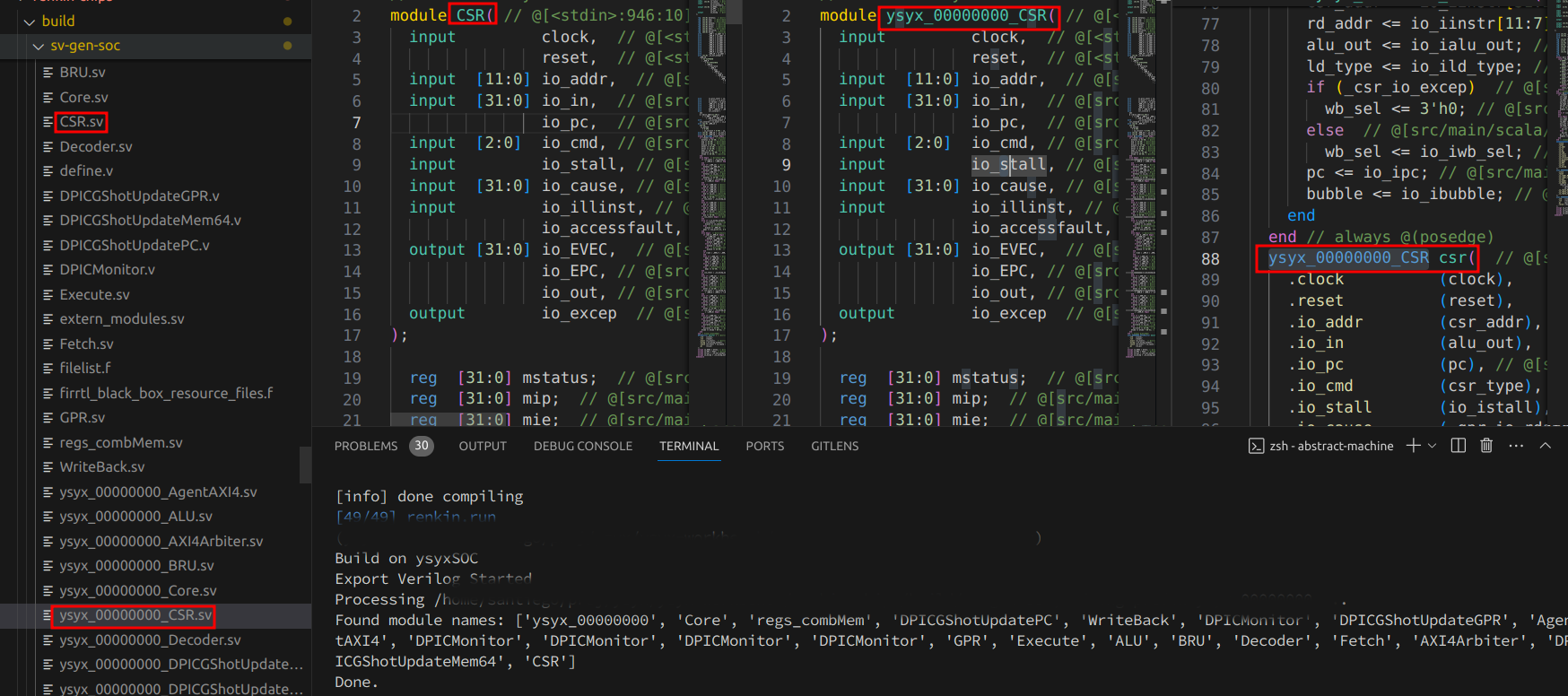Open the PORTS tab

tap(765, 446)
